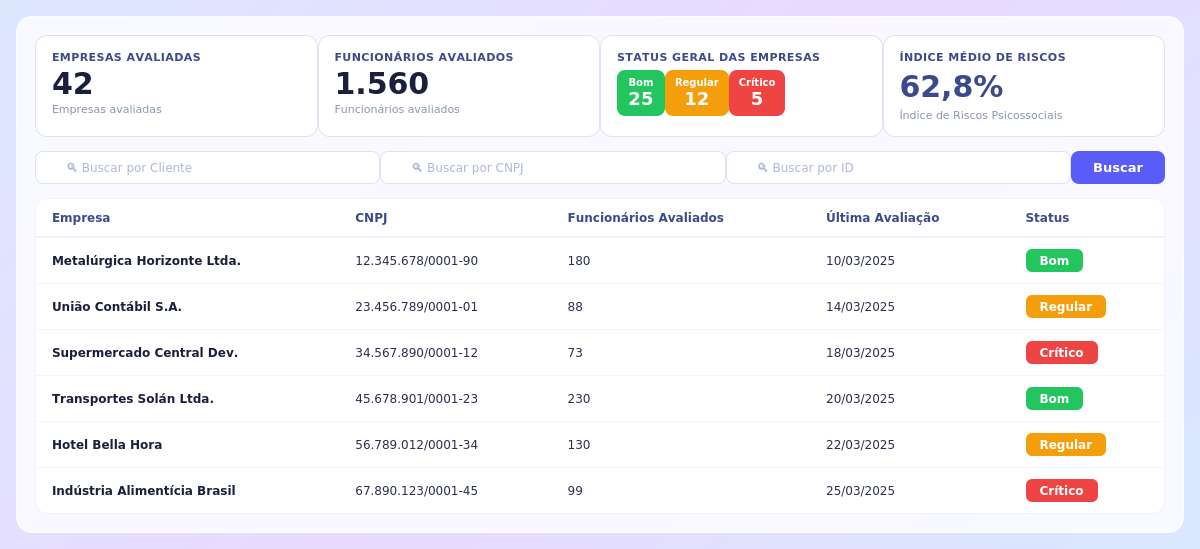Viewport: 1200px width, 549px height.
Task: Click CNPJ 56.789.012/0001-34
Action: point(416,445)
